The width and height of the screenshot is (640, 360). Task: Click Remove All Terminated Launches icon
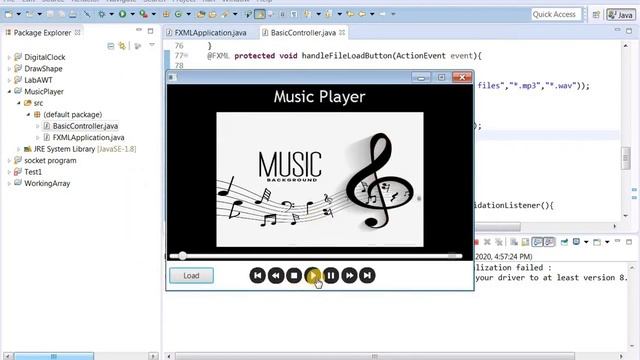click(x=499, y=242)
